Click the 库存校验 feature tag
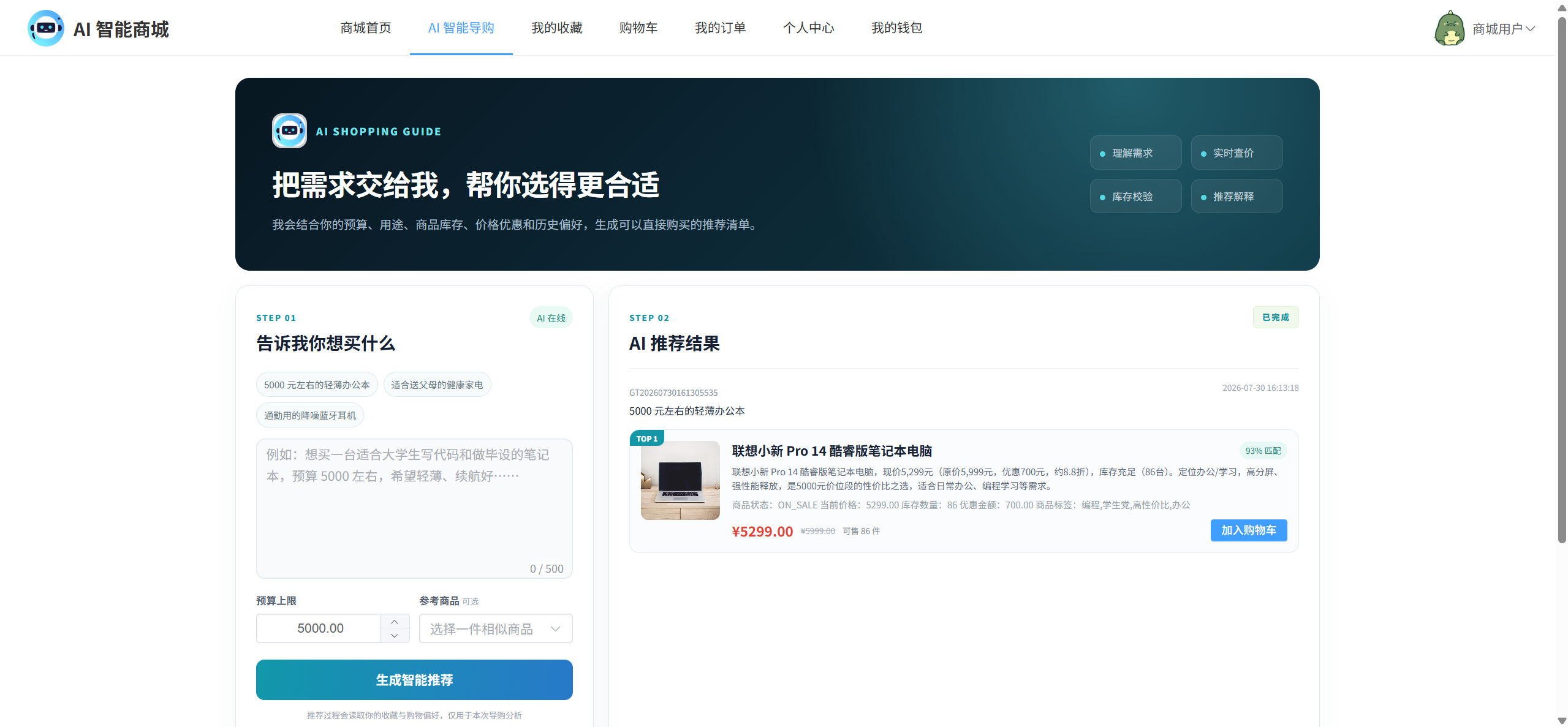The height and width of the screenshot is (727, 1568). [x=1135, y=196]
